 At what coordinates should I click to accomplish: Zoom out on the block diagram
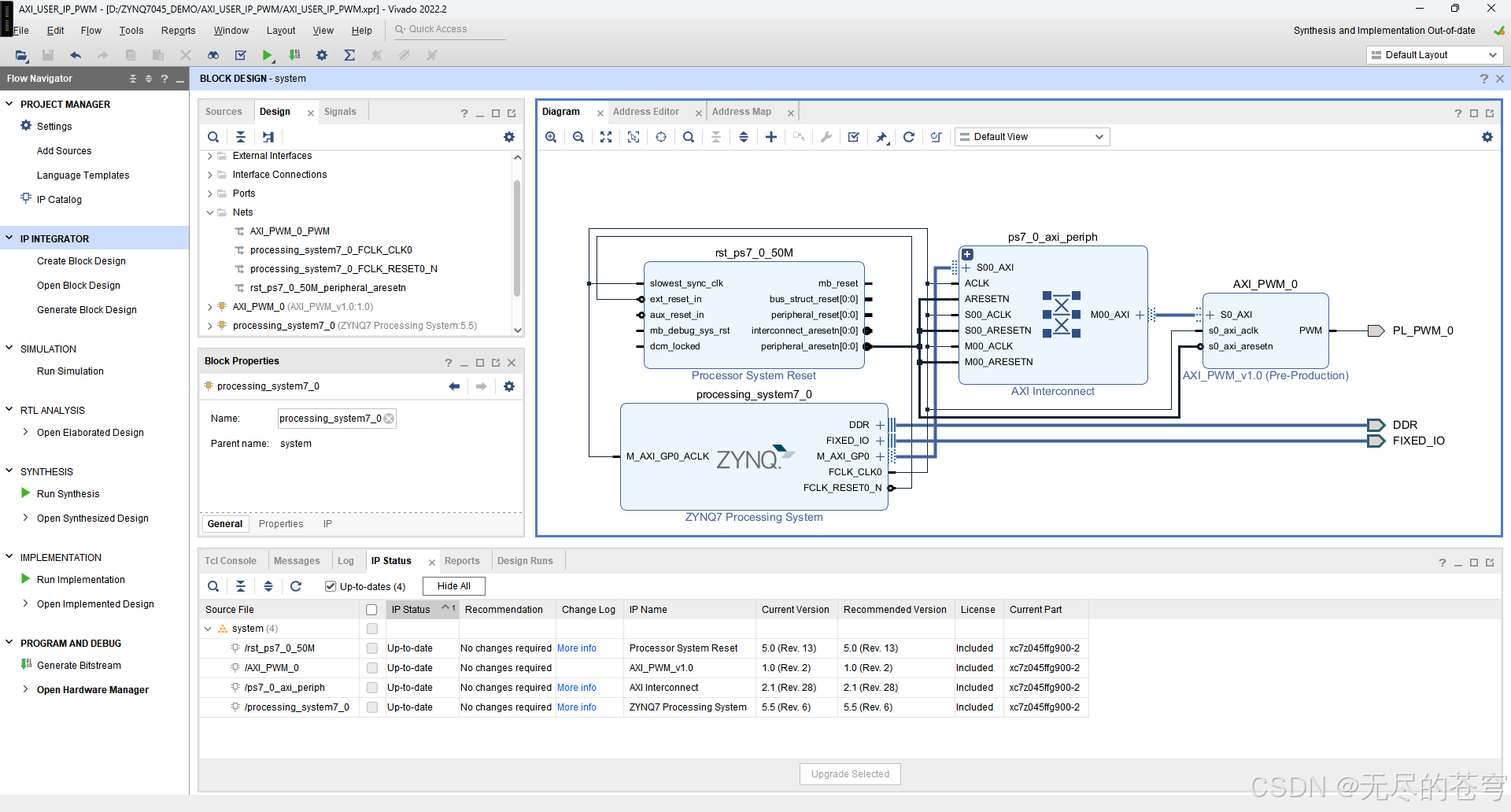tap(578, 137)
